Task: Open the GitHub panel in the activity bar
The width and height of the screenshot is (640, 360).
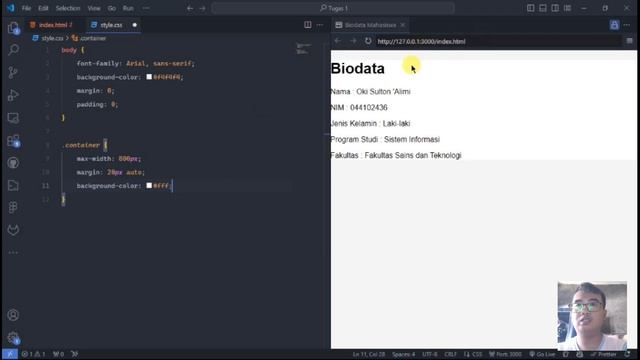Action: tap(13, 163)
